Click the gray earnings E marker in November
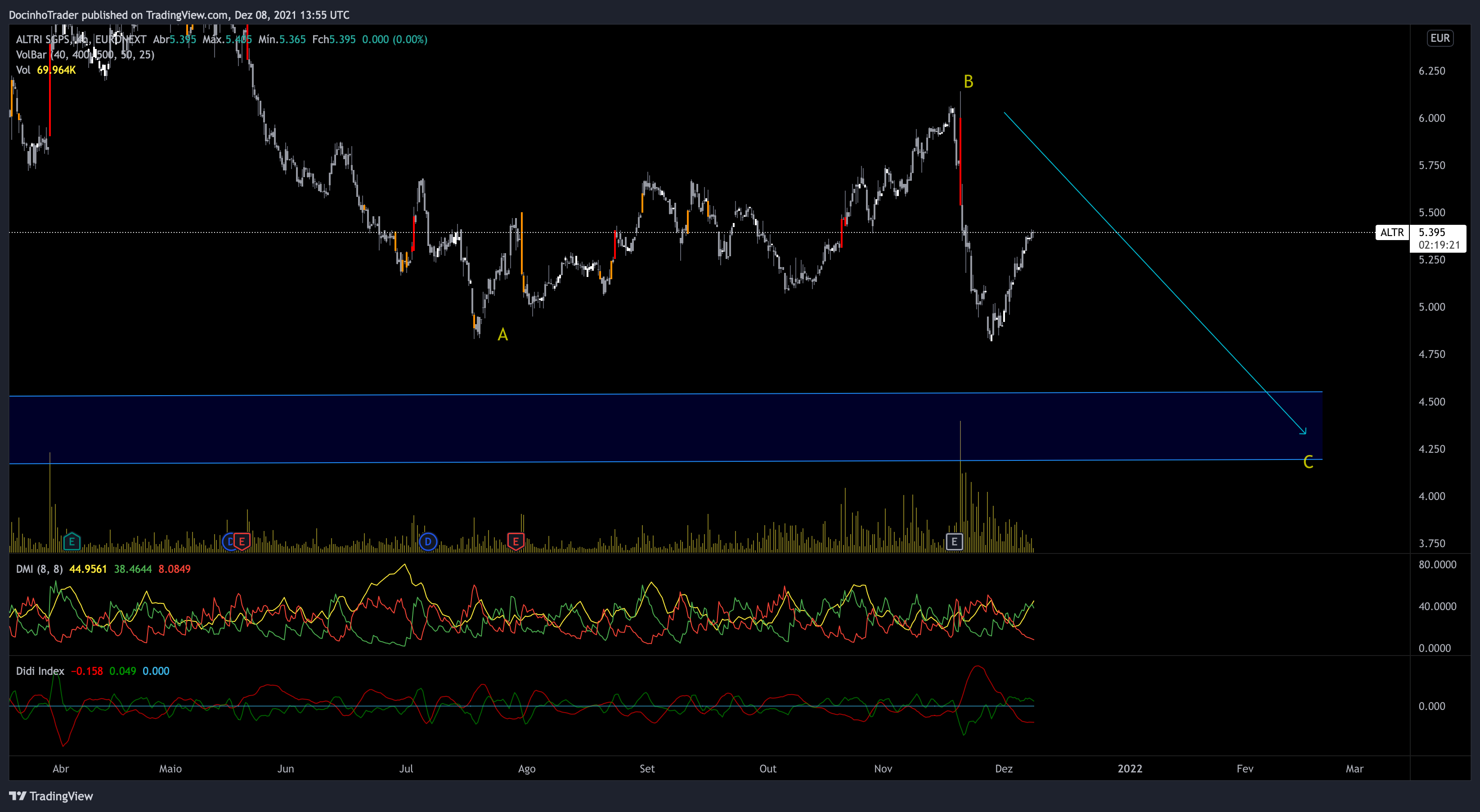The image size is (1480, 812). click(954, 541)
